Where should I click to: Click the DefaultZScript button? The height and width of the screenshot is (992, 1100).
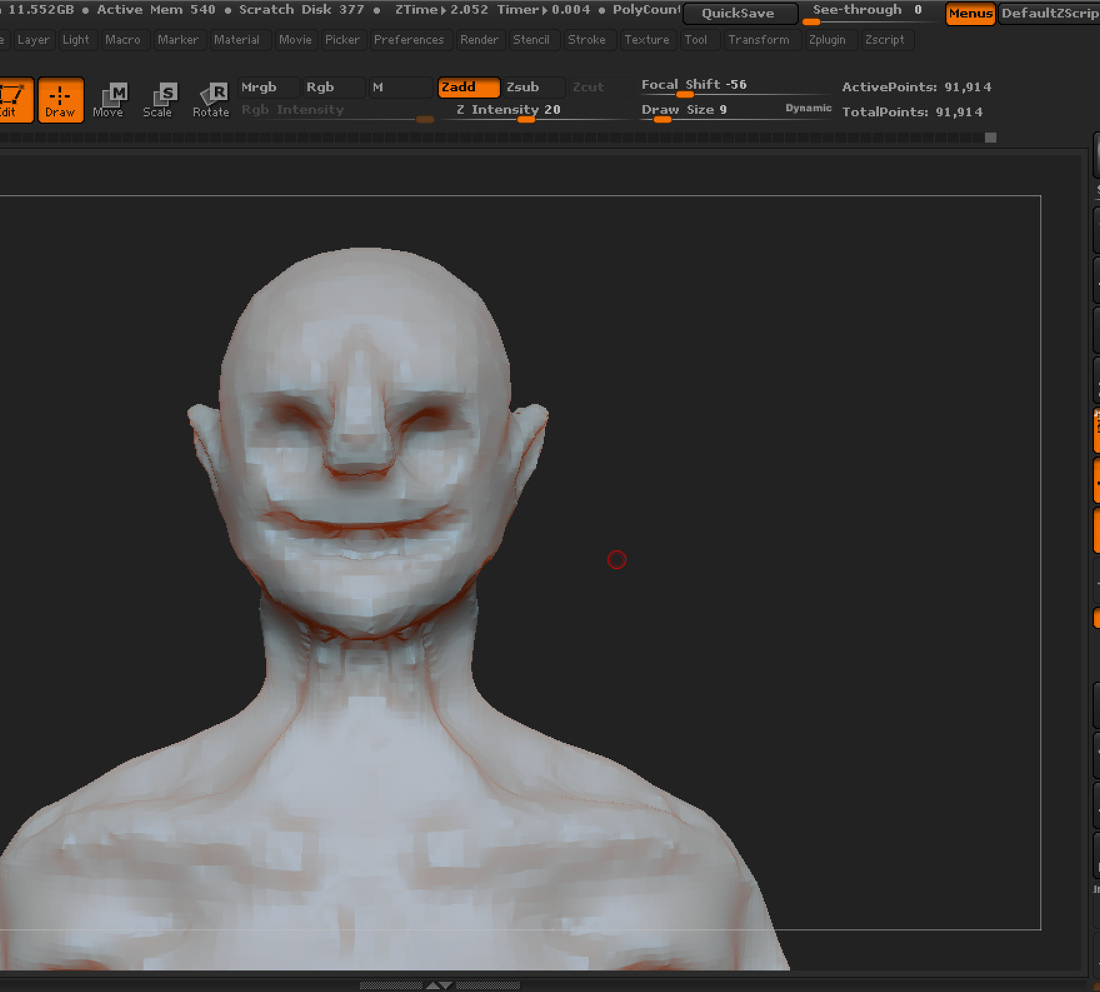tap(1049, 13)
